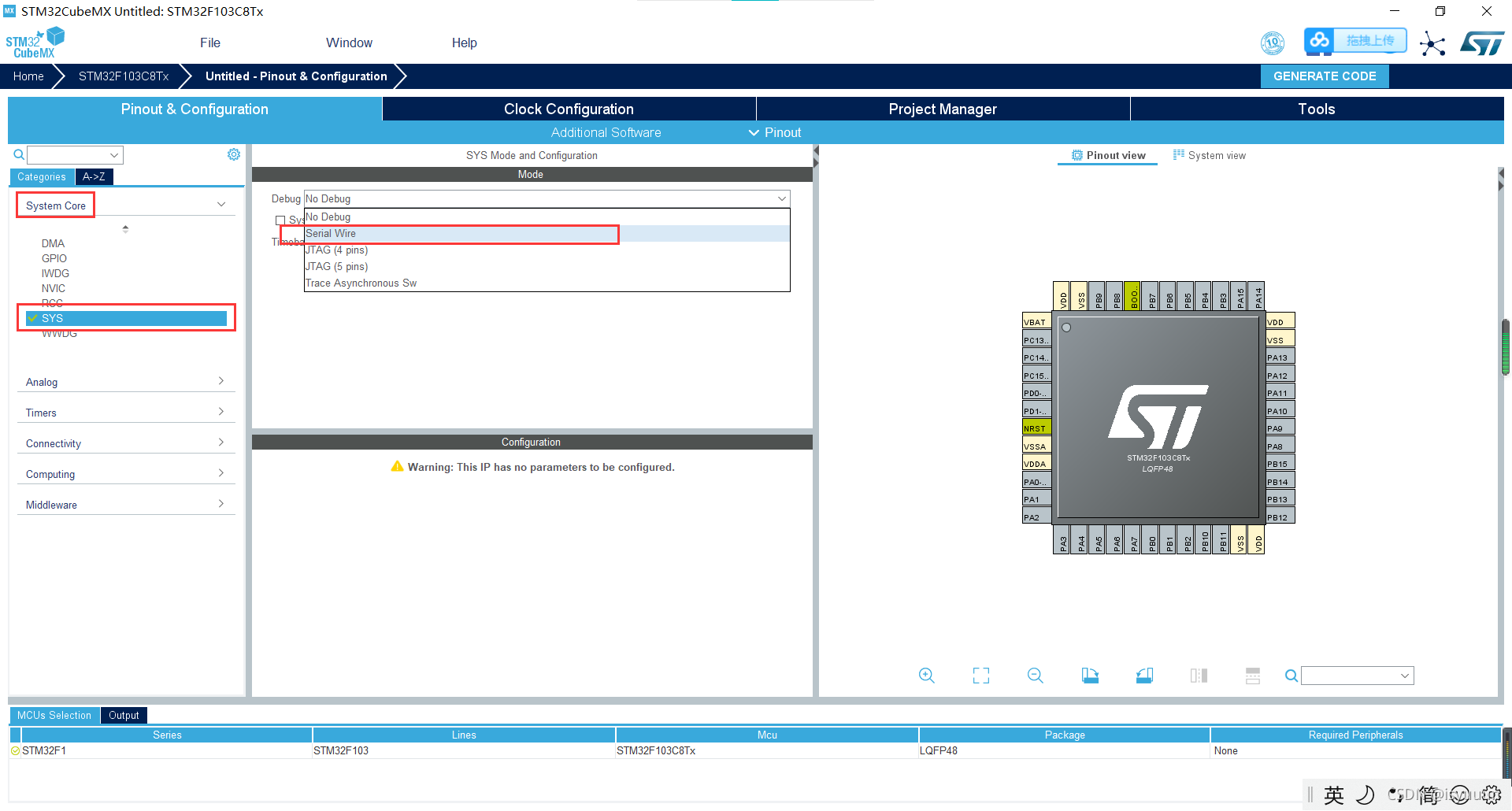Select the NRST pin on the chip
The image size is (1512, 811).
point(1036,428)
